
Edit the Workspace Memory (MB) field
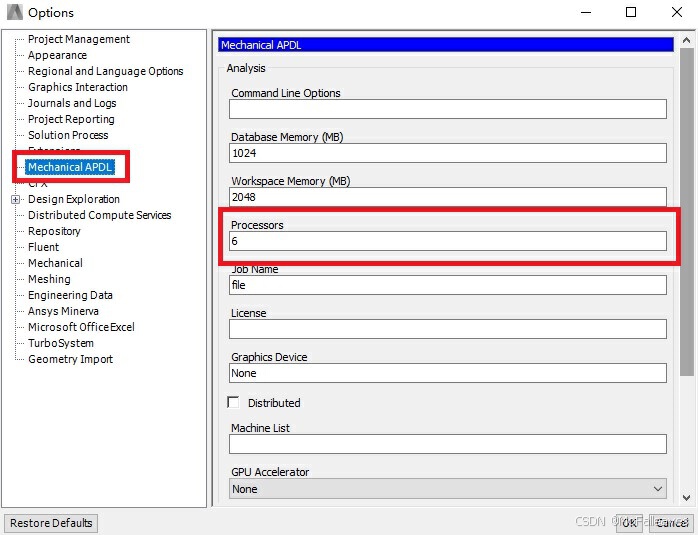(x=448, y=197)
